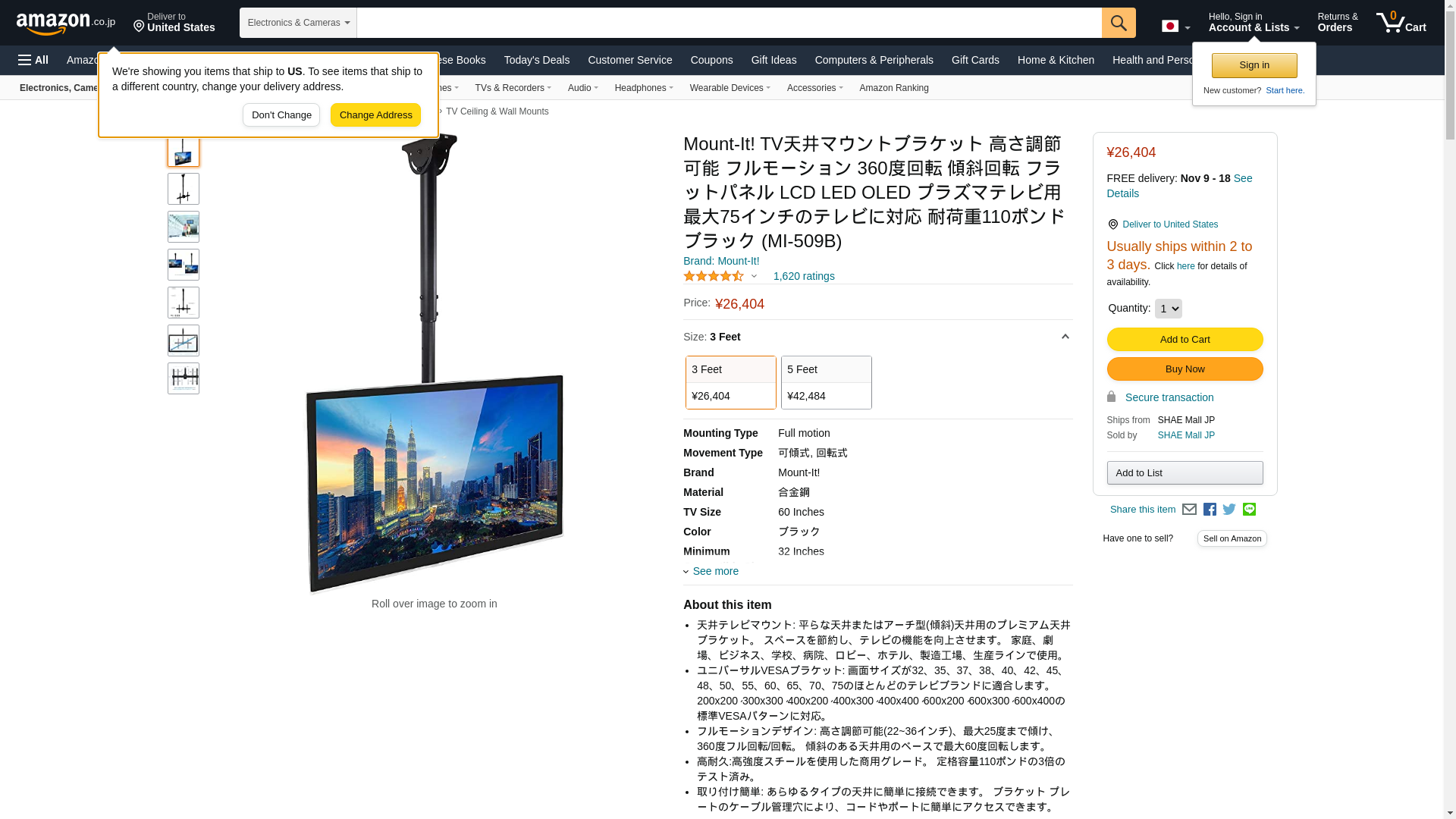Share this item on Facebook

[x=1210, y=510]
